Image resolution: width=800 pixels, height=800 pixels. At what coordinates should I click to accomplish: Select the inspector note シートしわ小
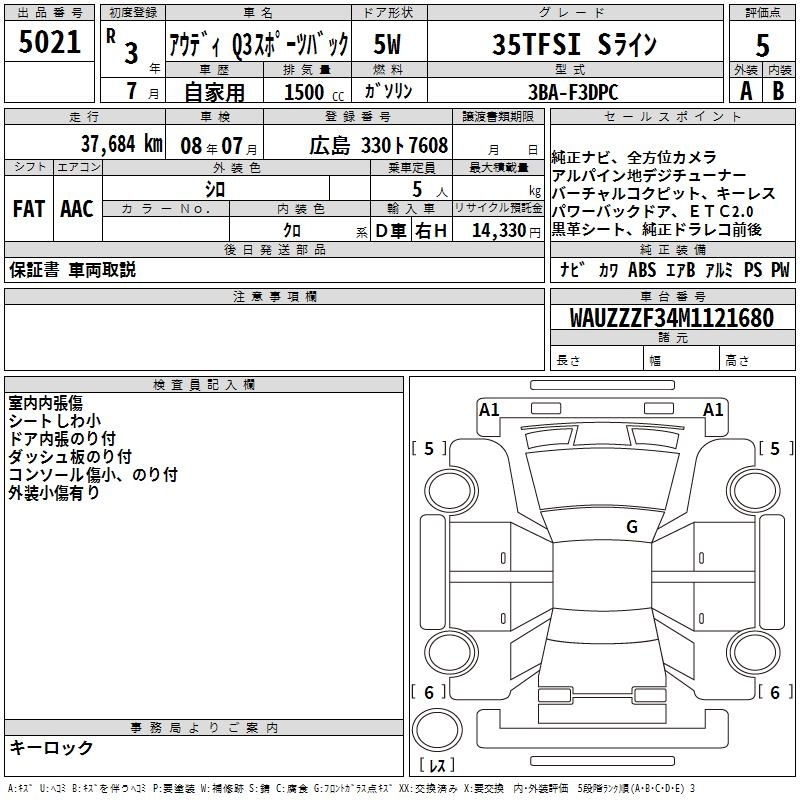click(55, 421)
